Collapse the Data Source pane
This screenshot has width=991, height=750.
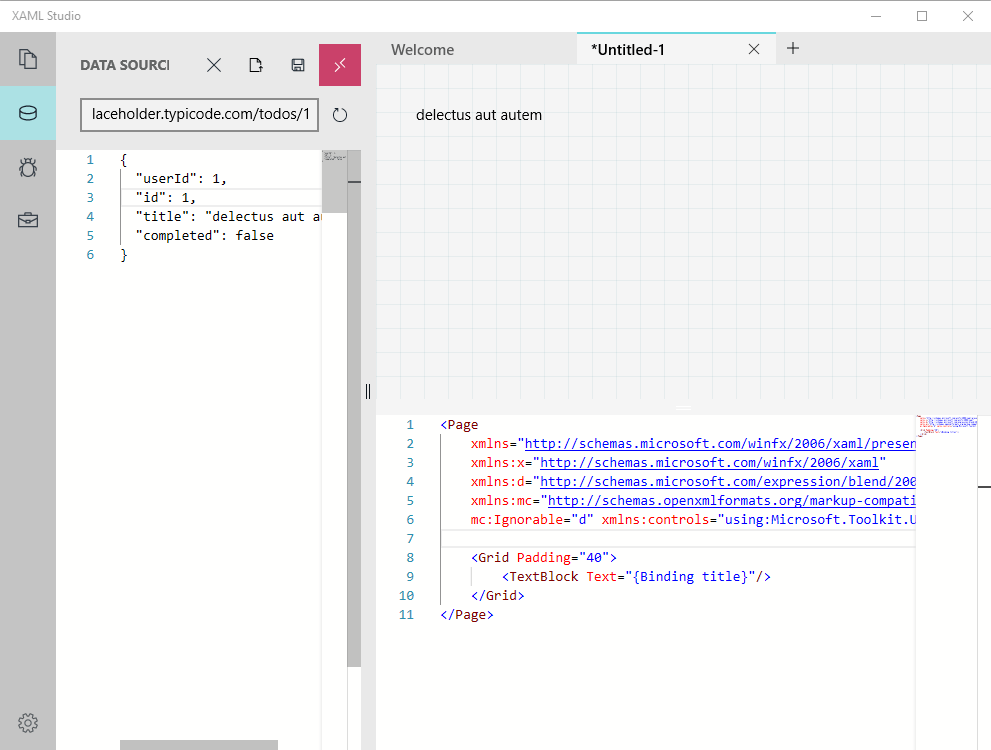pos(340,65)
